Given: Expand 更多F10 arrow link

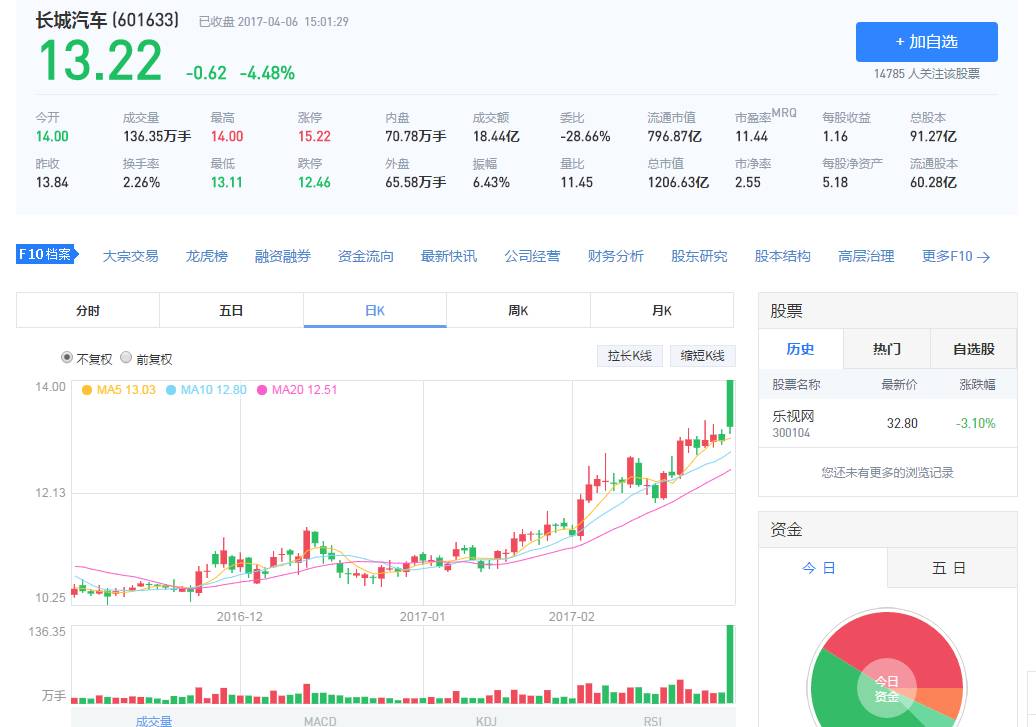Looking at the screenshot, I should point(955,256).
